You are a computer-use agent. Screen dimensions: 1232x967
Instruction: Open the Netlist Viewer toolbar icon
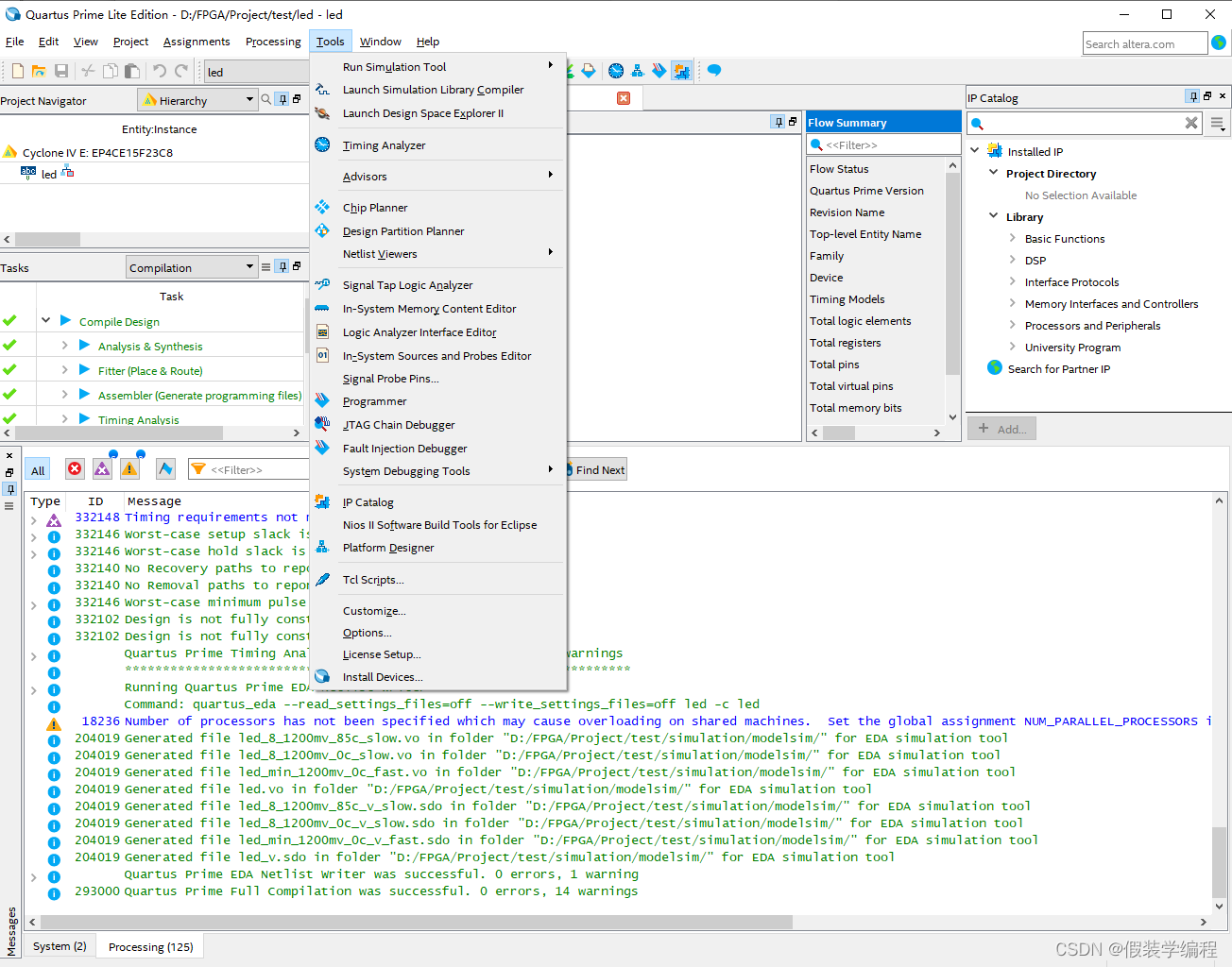click(638, 70)
